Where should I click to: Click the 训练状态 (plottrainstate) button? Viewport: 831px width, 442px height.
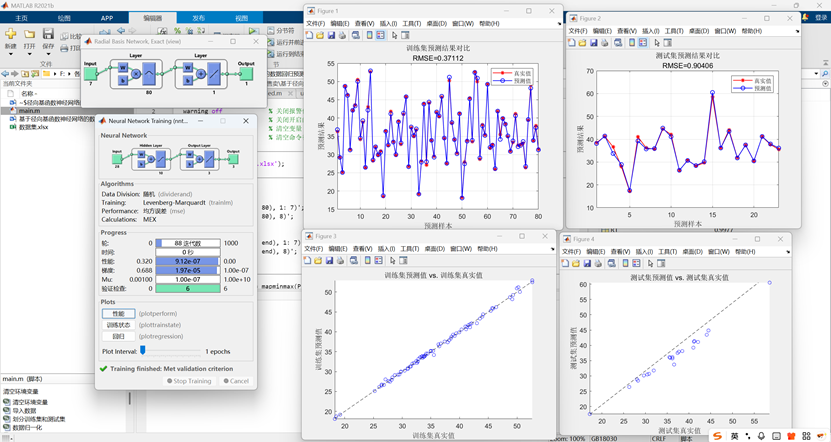(119, 325)
